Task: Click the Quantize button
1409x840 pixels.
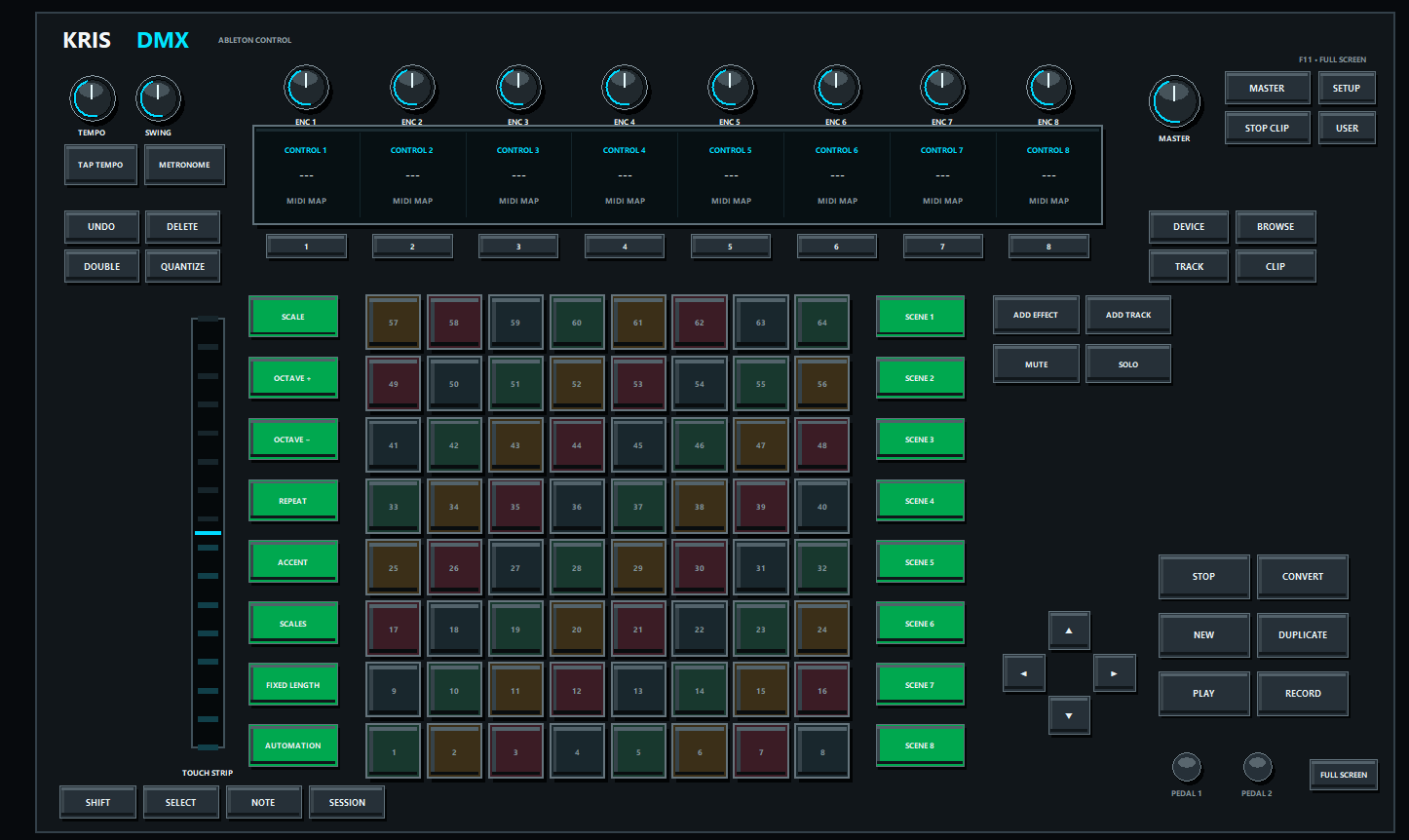Action: 182,266
